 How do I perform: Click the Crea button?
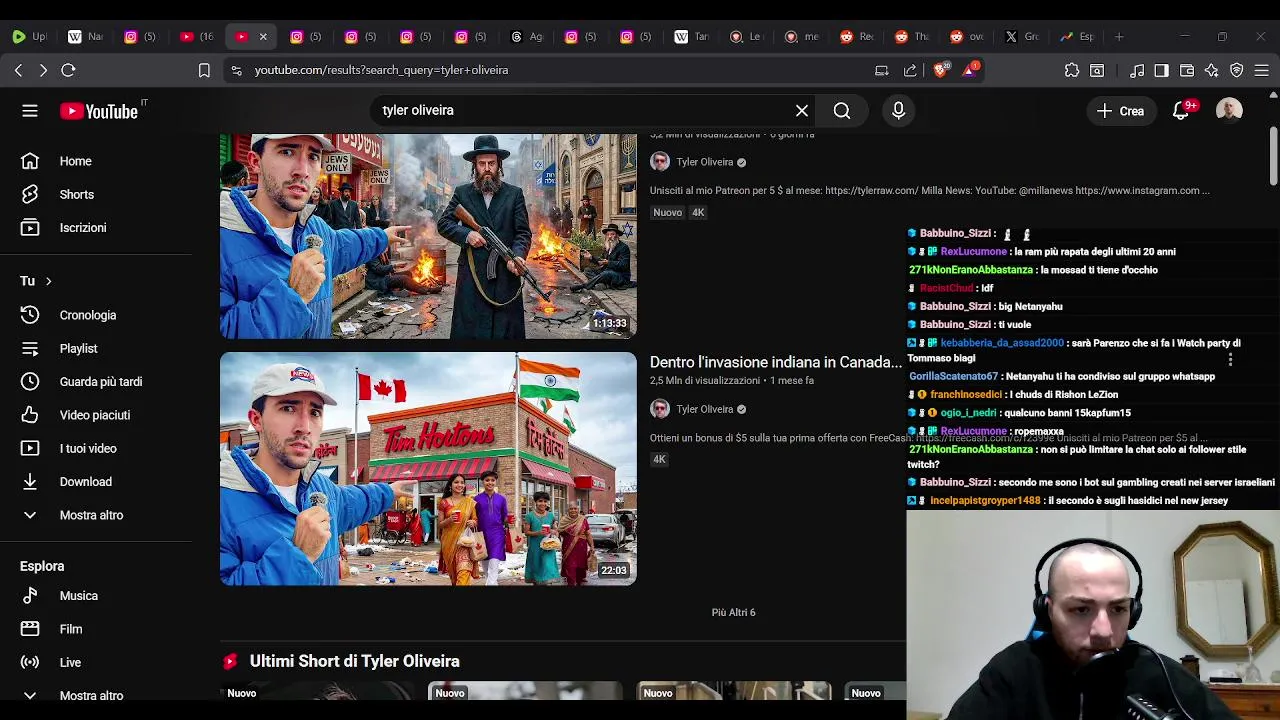point(1120,111)
